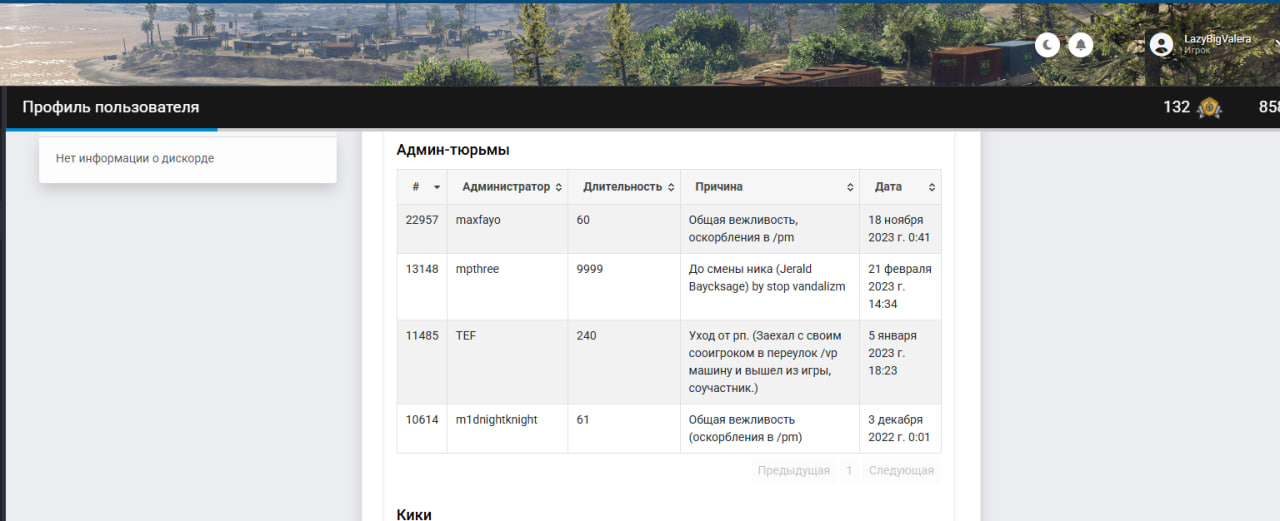Click date 21 февраля 2023 г. 14:34

(x=900, y=286)
